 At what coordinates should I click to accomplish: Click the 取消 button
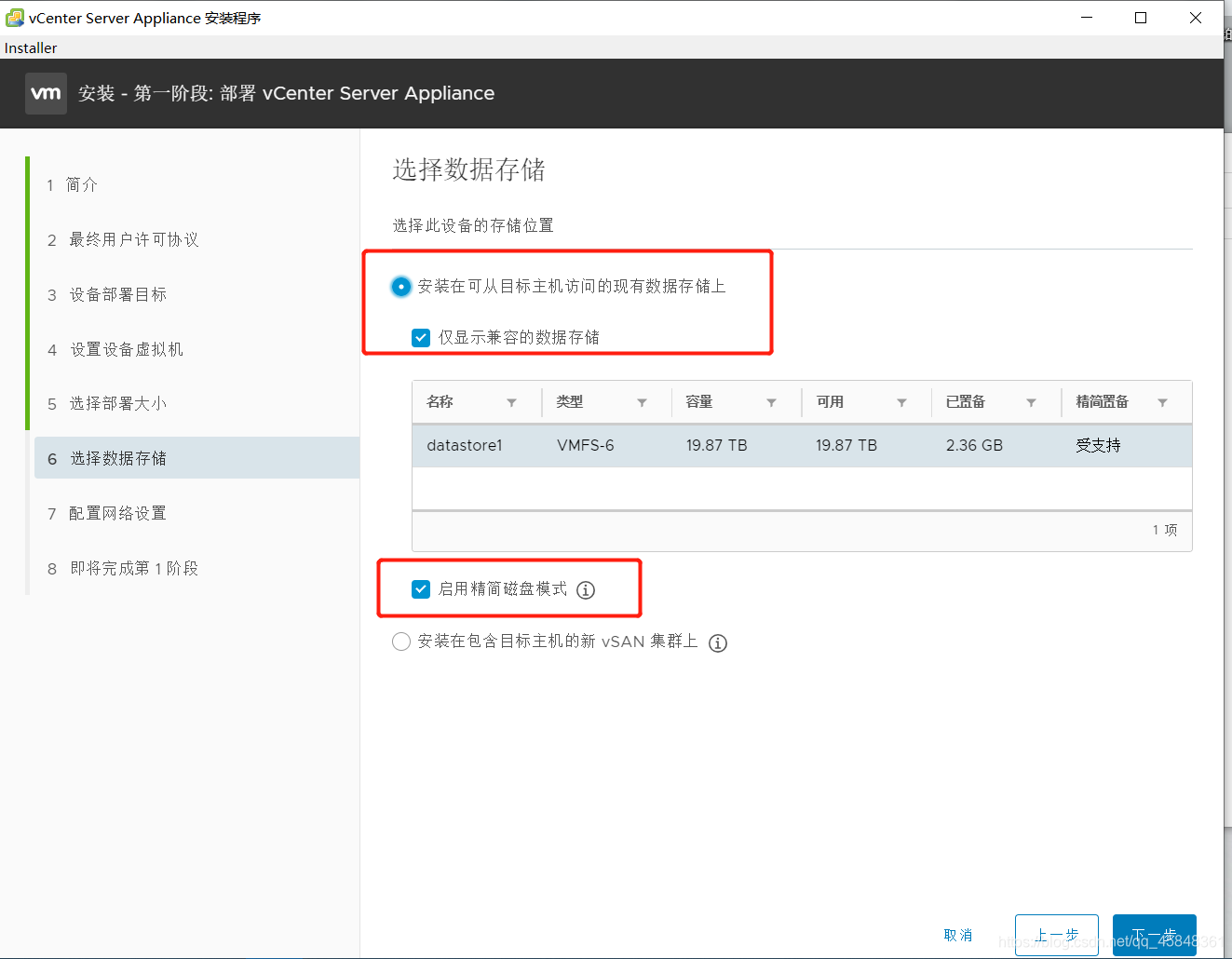(x=958, y=935)
